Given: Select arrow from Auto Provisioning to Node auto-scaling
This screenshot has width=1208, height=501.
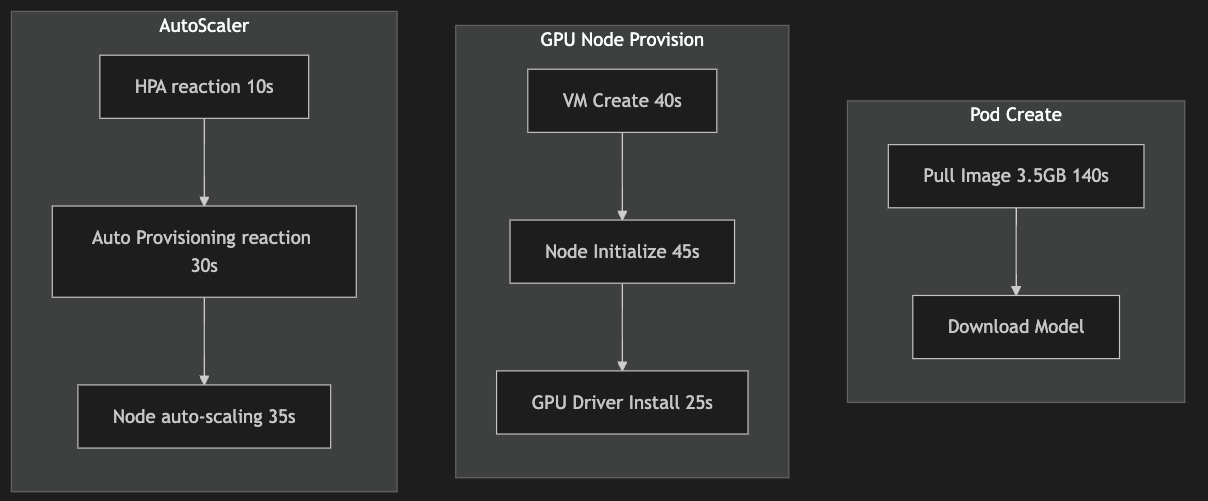Looking at the screenshot, I should tap(204, 340).
